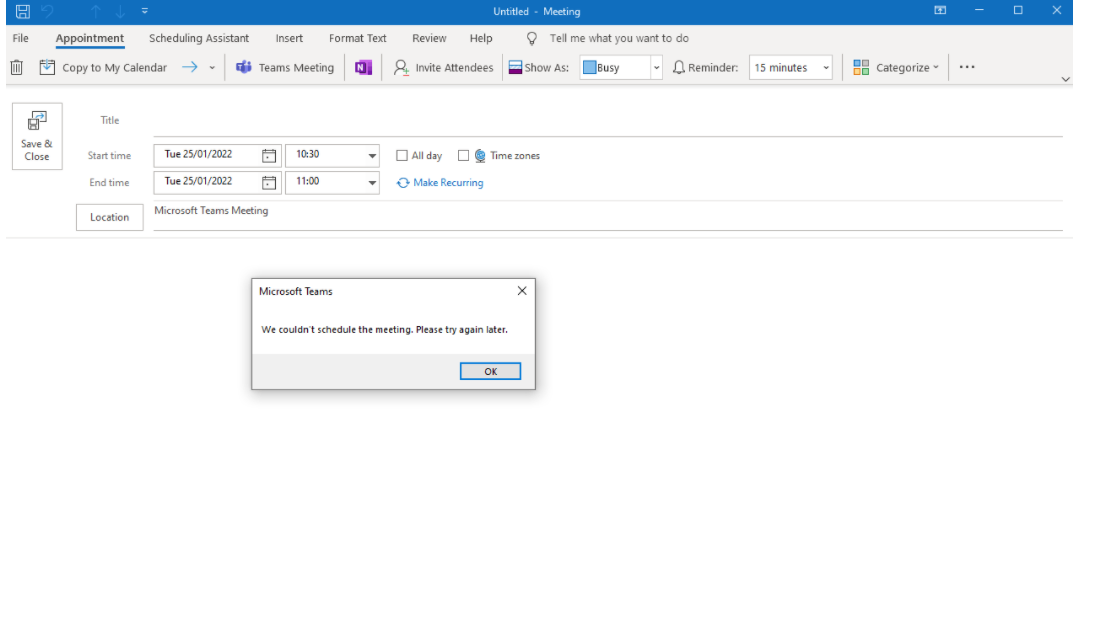Image resolution: width=1094 pixels, height=632 pixels.
Task: Close the Microsoft Teams error dialog
Action: pos(522,291)
